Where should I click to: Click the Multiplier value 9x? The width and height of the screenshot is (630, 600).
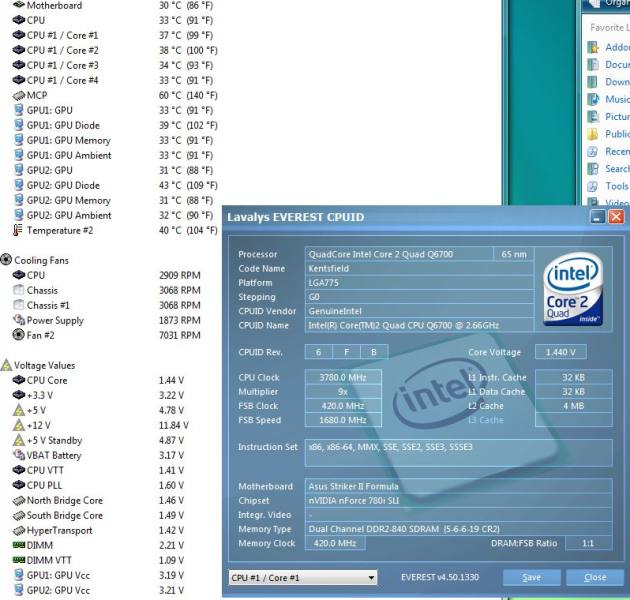(x=343, y=391)
